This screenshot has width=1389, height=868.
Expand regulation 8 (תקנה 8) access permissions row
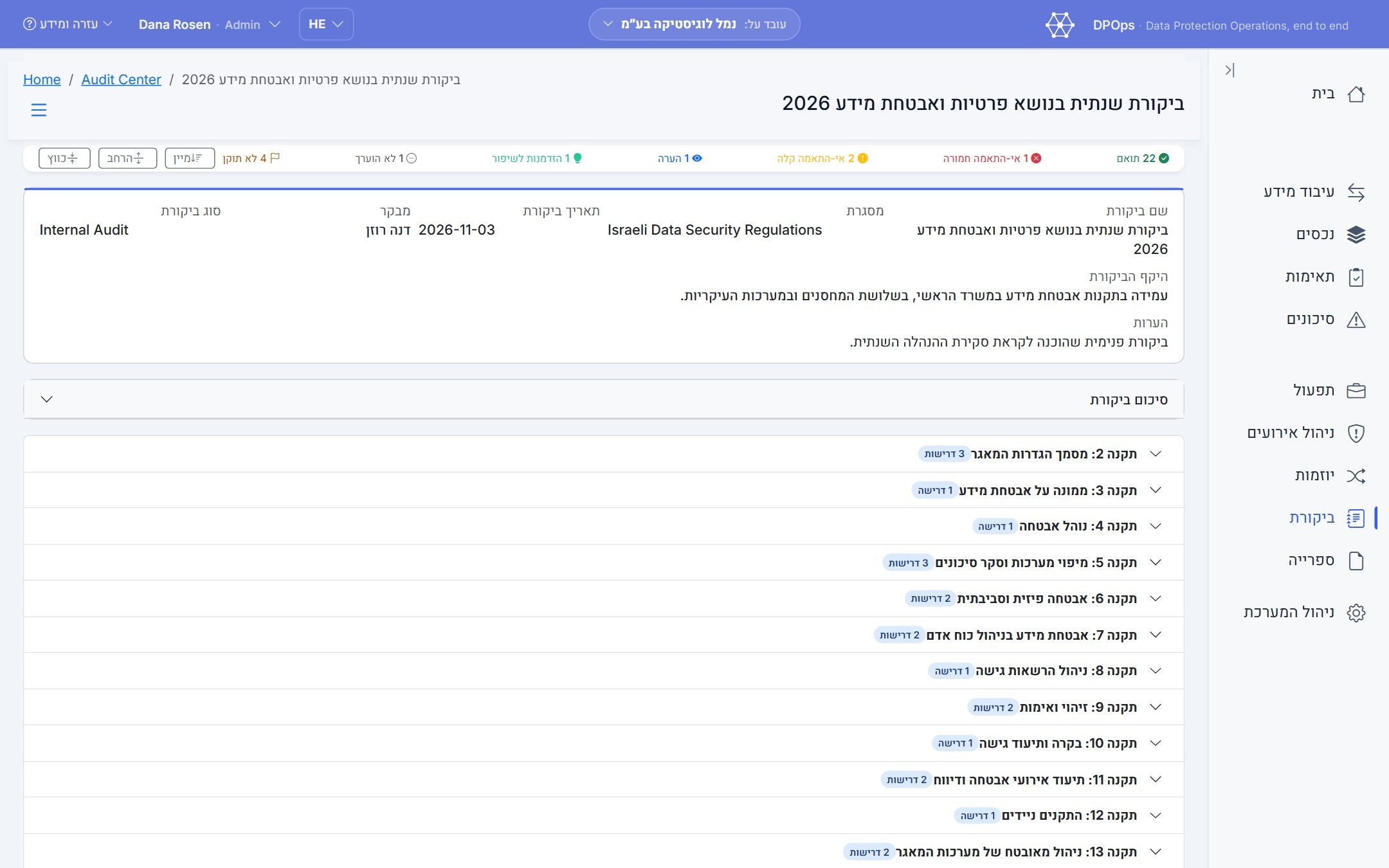pyautogui.click(x=604, y=671)
